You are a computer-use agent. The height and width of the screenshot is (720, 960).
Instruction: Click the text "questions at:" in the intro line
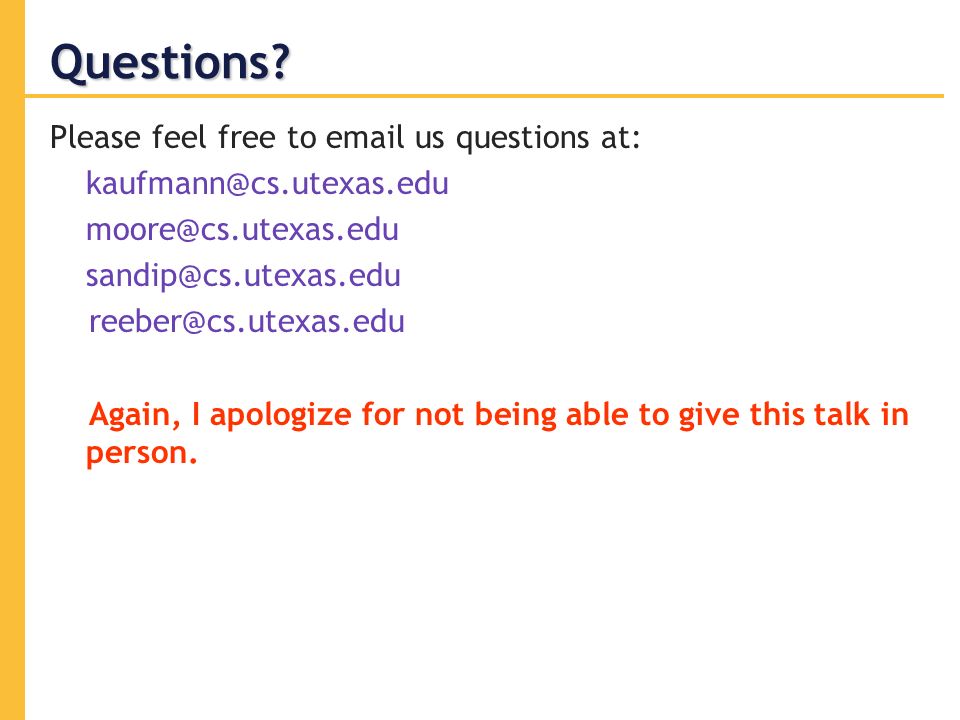tap(548, 138)
